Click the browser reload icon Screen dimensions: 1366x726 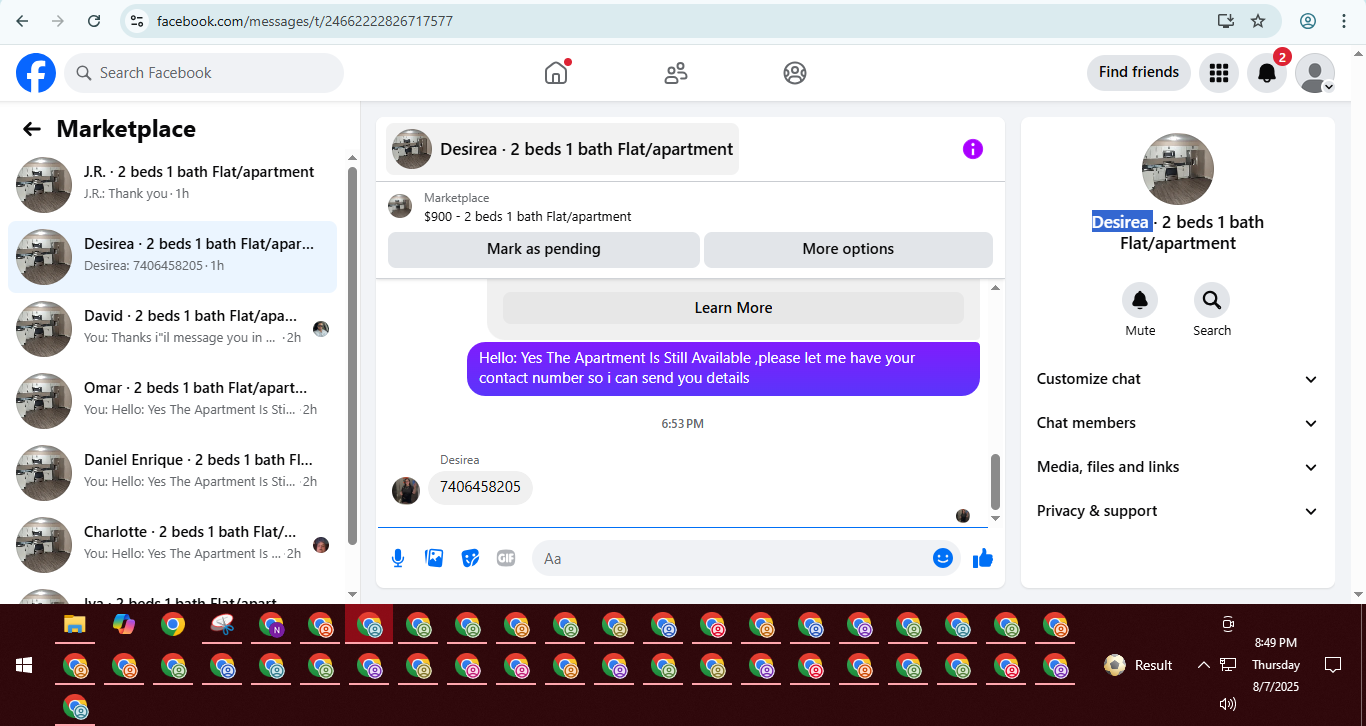tap(94, 21)
